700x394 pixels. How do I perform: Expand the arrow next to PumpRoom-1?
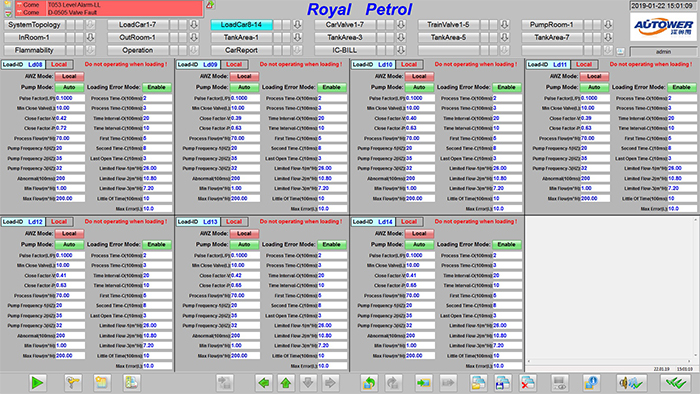[608, 25]
